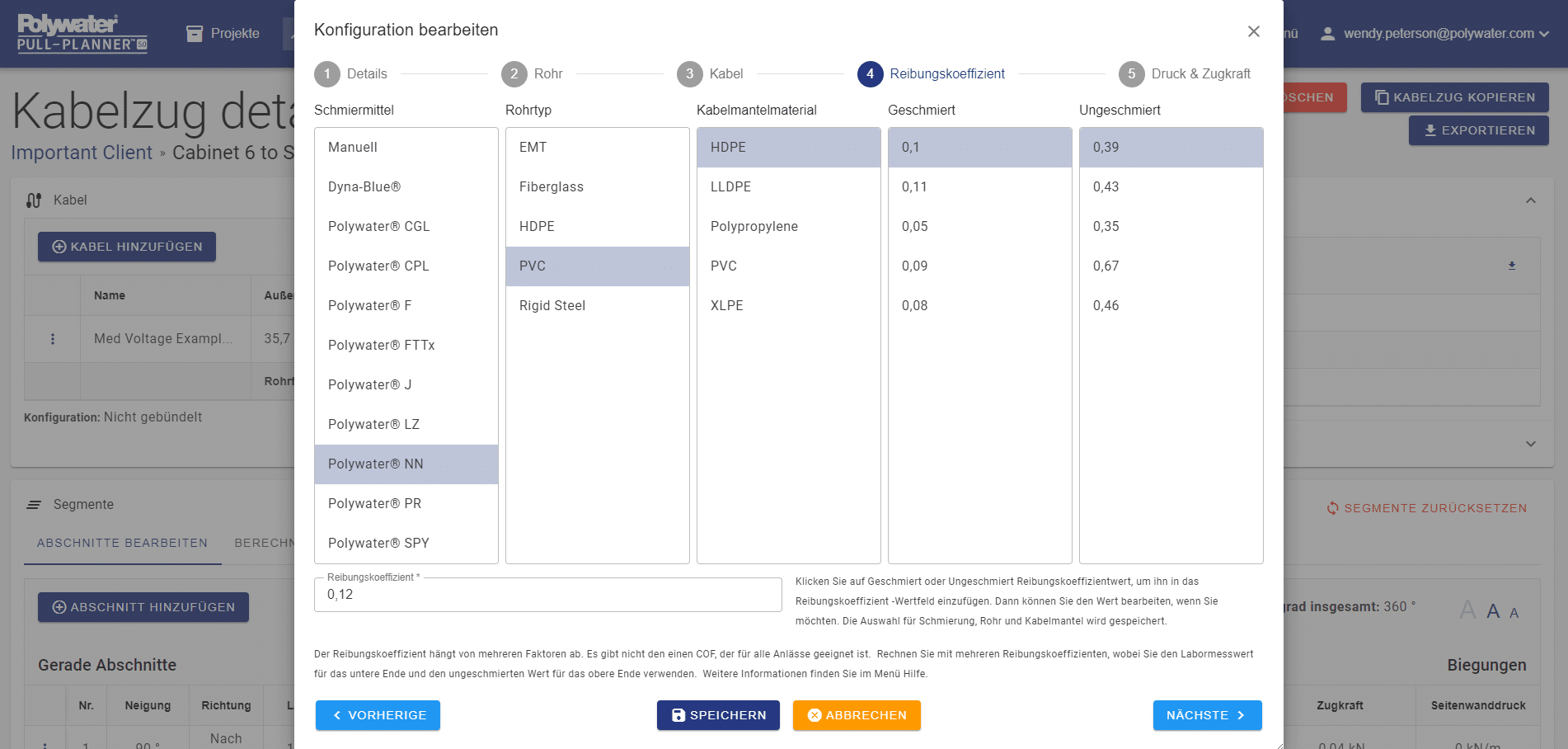
Task: Pick Rigid Steel conduit type
Action: coord(598,306)
